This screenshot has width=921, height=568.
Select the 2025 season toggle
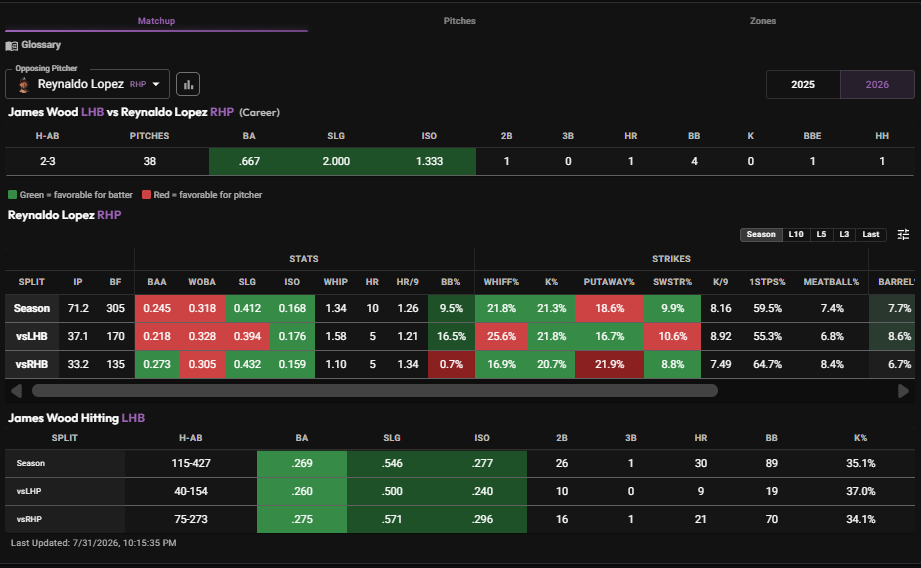coord(803,85)
